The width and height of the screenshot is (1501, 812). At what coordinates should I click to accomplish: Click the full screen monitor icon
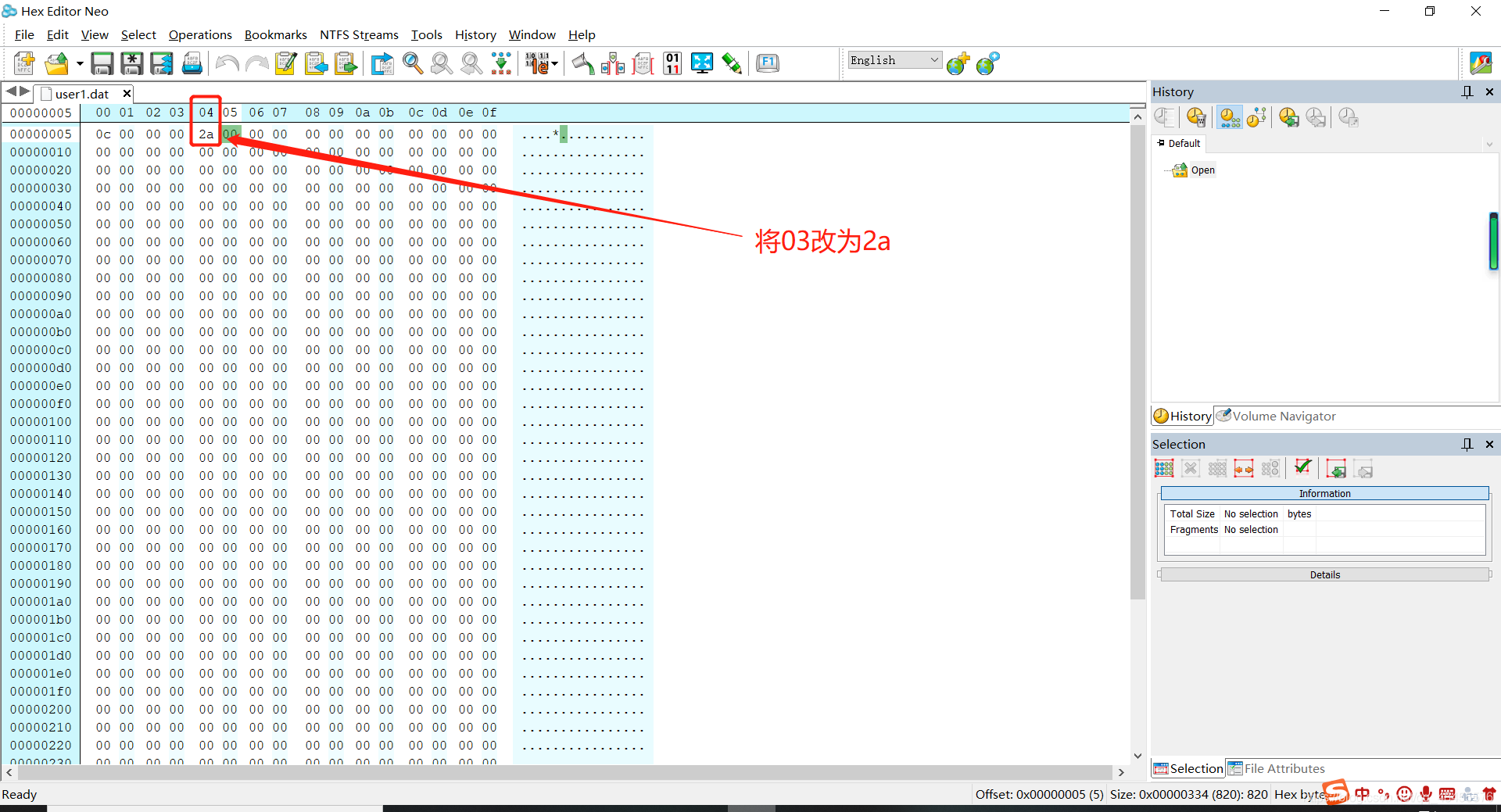coord(702,63)
